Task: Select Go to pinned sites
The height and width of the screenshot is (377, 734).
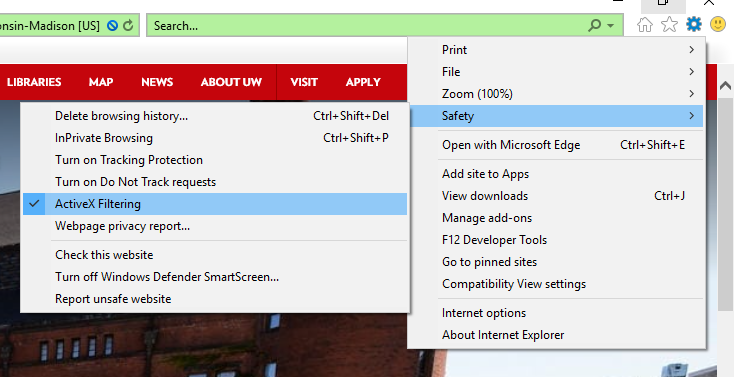Action: point(557,262)
